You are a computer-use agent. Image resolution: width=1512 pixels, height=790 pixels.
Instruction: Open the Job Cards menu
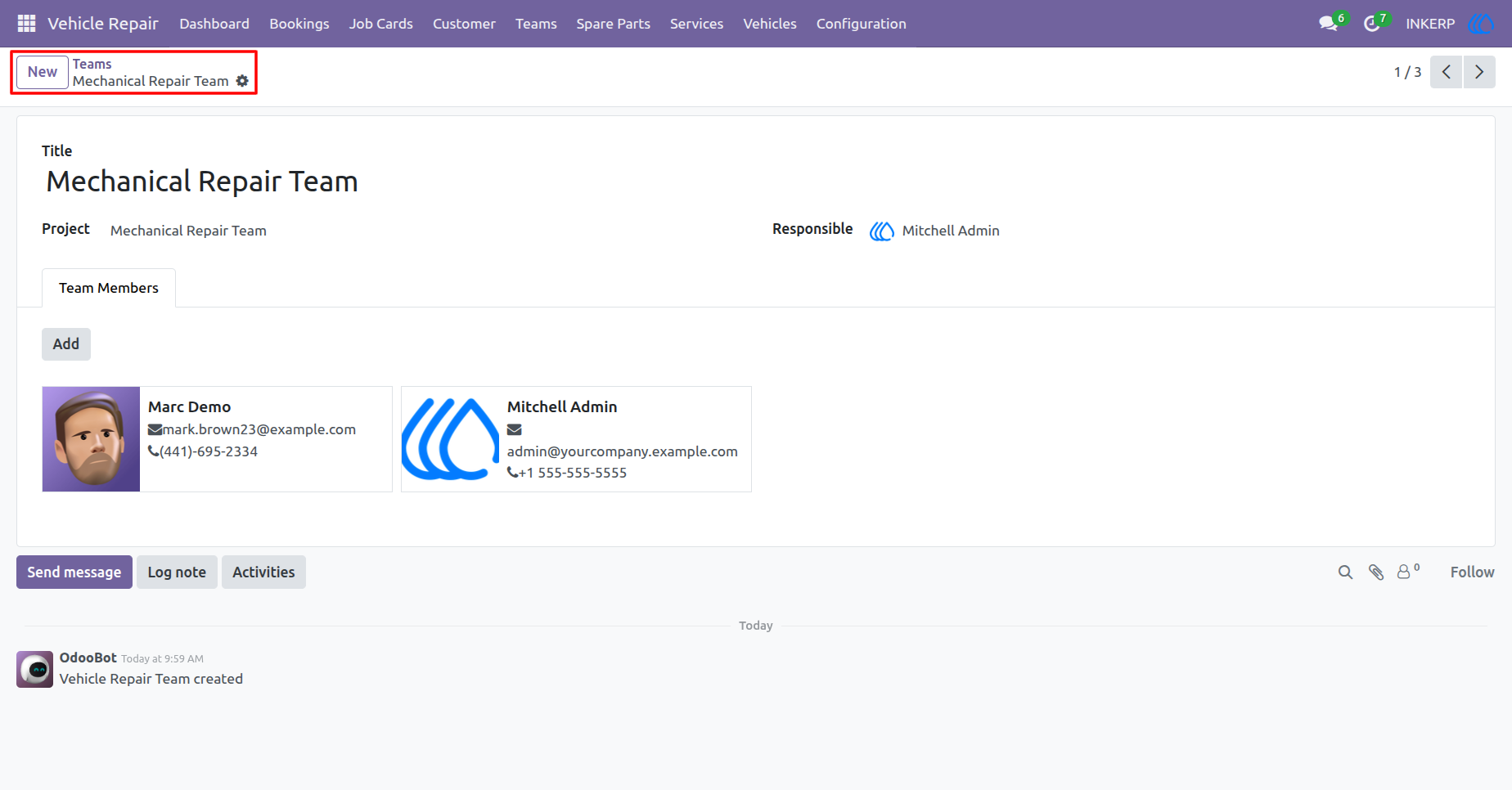[x=381, y=24]
